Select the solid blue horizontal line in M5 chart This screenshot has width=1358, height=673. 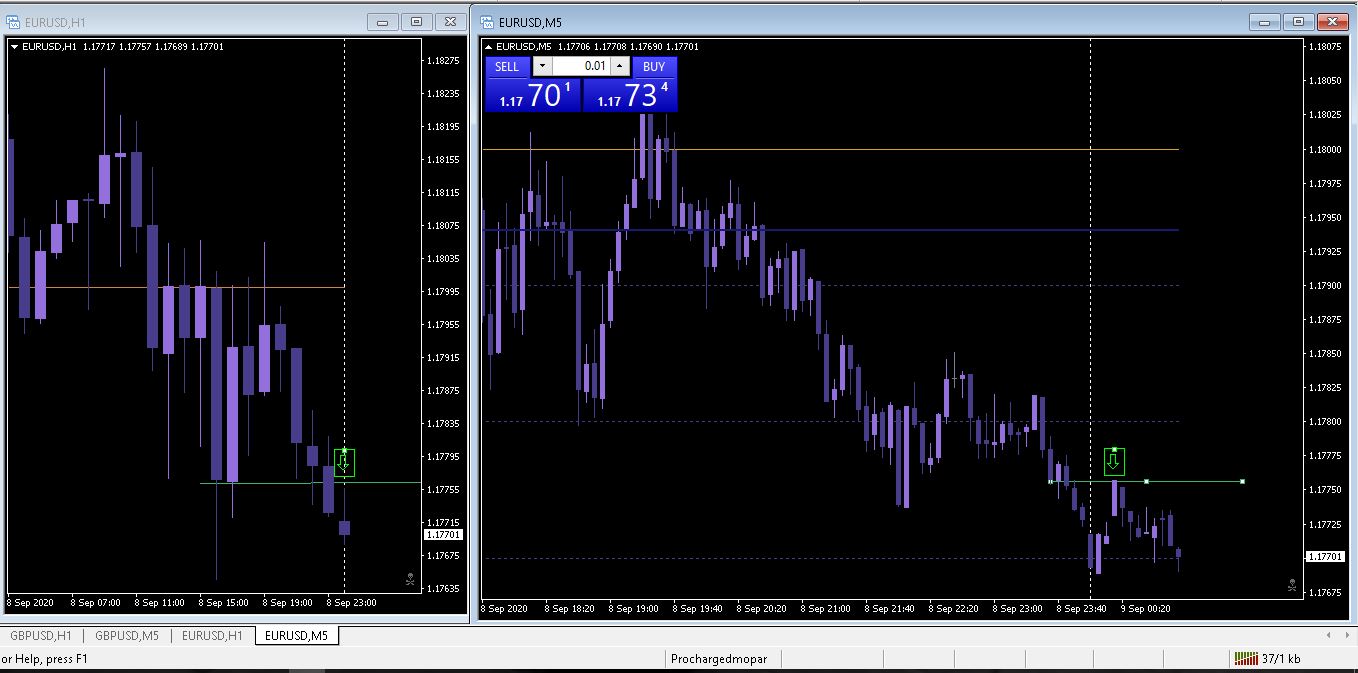[830, 230]
